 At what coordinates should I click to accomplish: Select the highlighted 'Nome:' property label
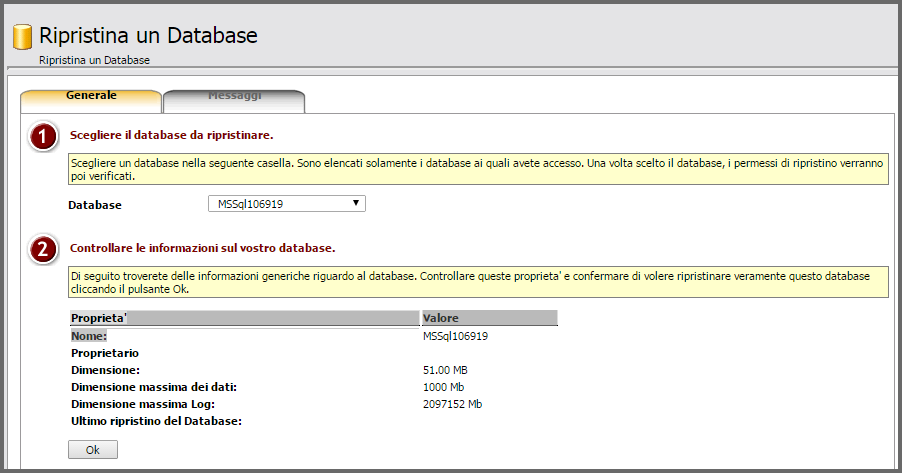(88, 336)
